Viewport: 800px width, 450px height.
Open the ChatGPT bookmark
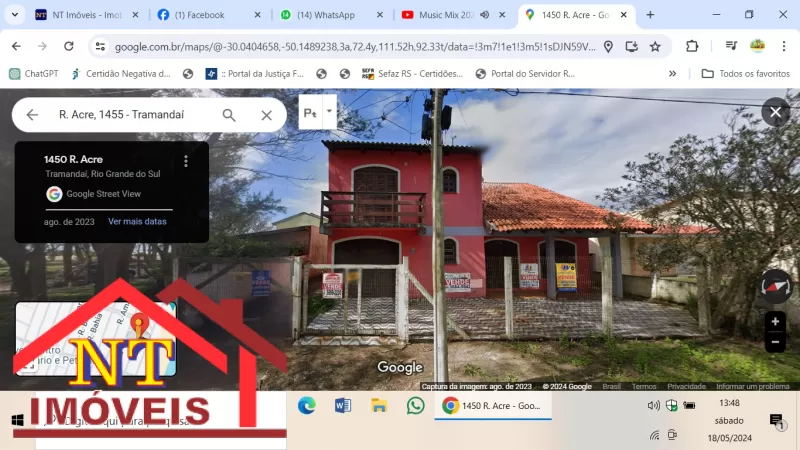coord(34,73)
